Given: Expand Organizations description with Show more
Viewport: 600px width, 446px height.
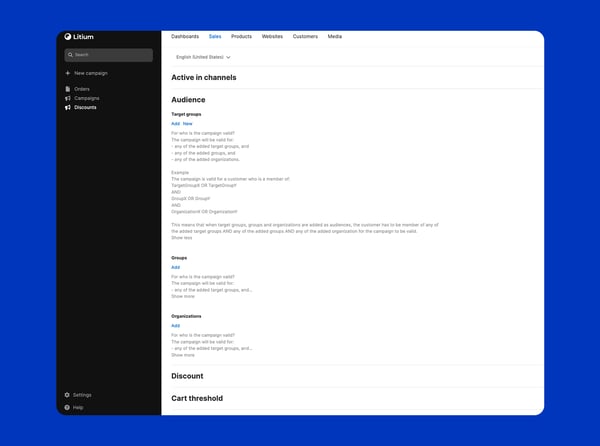Looking at the screenshot, I should tap(183, 355).
